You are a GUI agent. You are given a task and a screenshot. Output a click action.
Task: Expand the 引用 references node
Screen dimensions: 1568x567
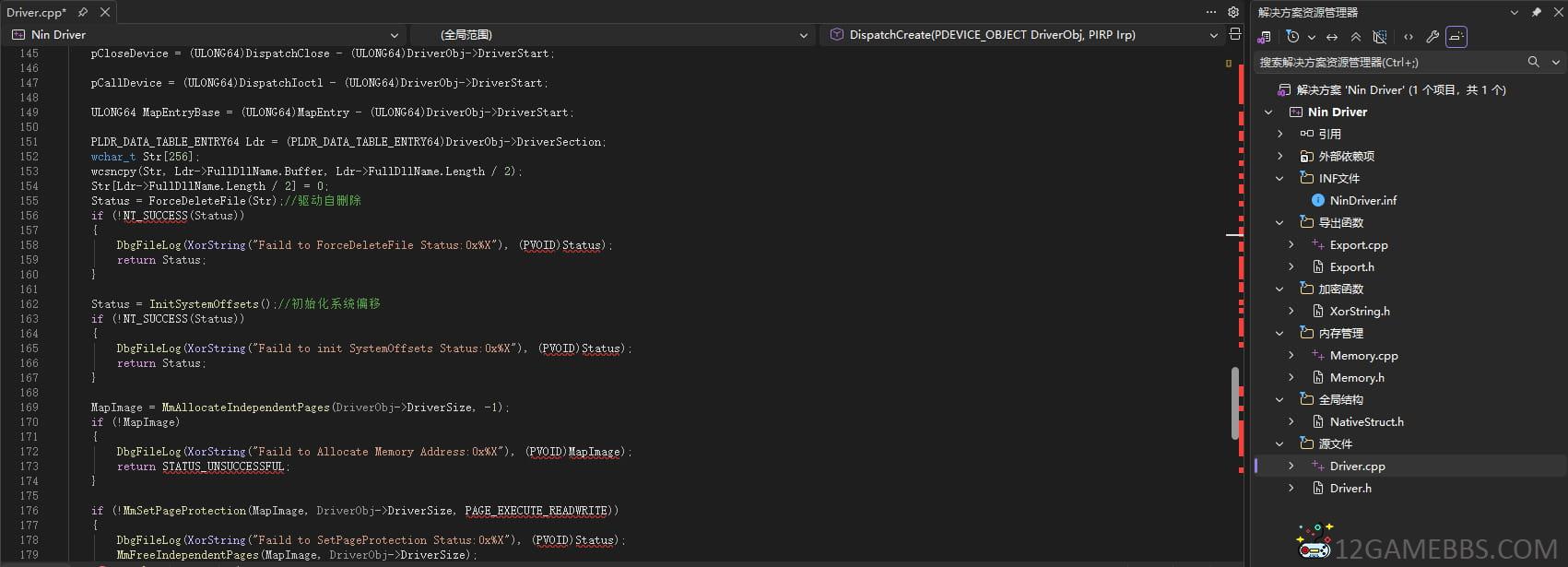pyautogui.click(x=1279, y=134)
